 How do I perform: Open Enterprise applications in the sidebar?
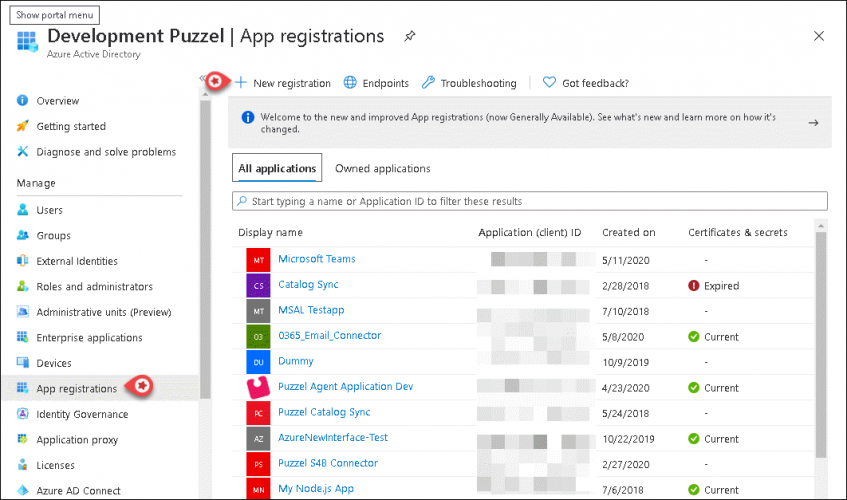click(x=89, y=338)
